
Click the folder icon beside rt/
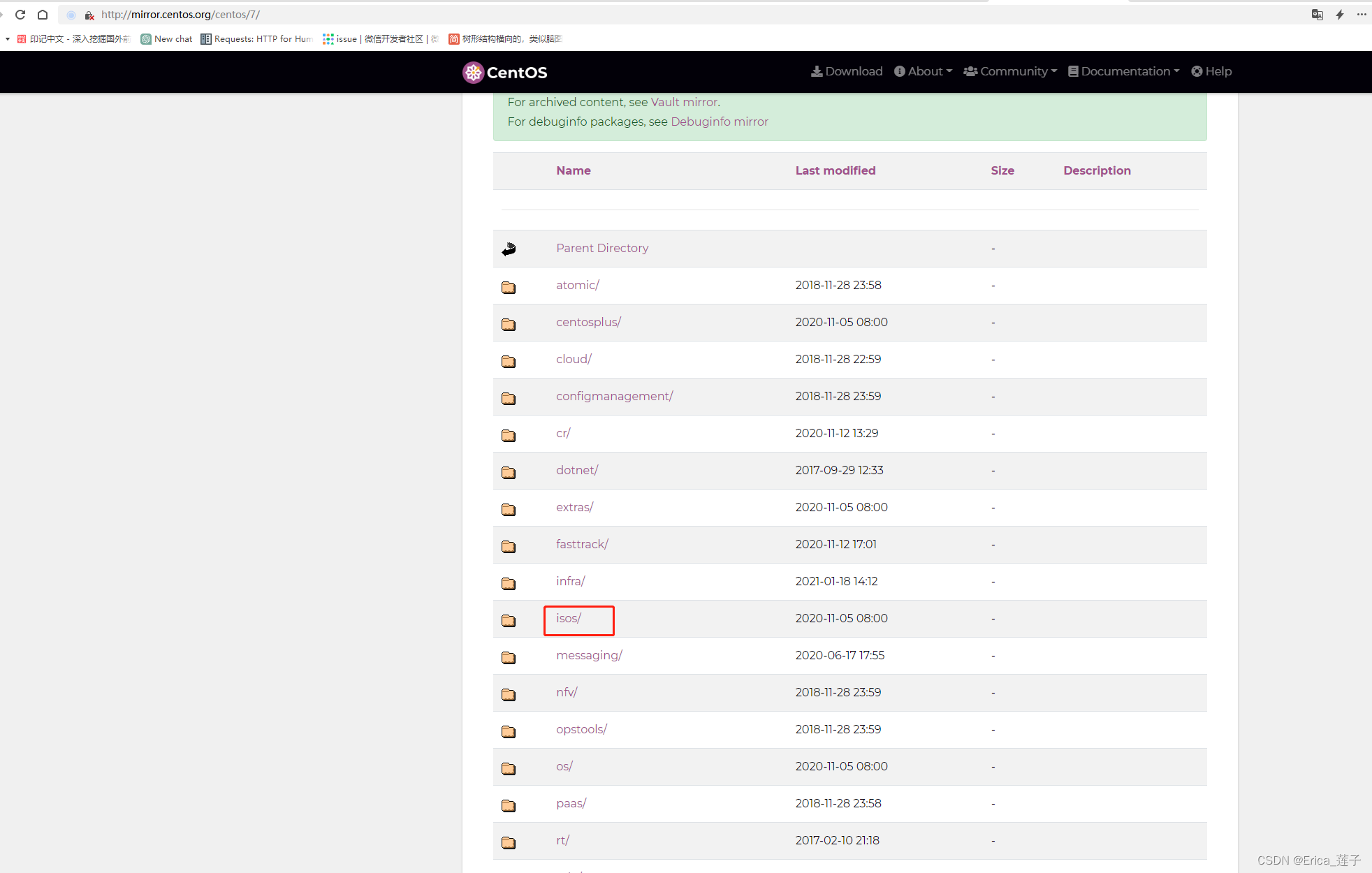pos(509,842)
